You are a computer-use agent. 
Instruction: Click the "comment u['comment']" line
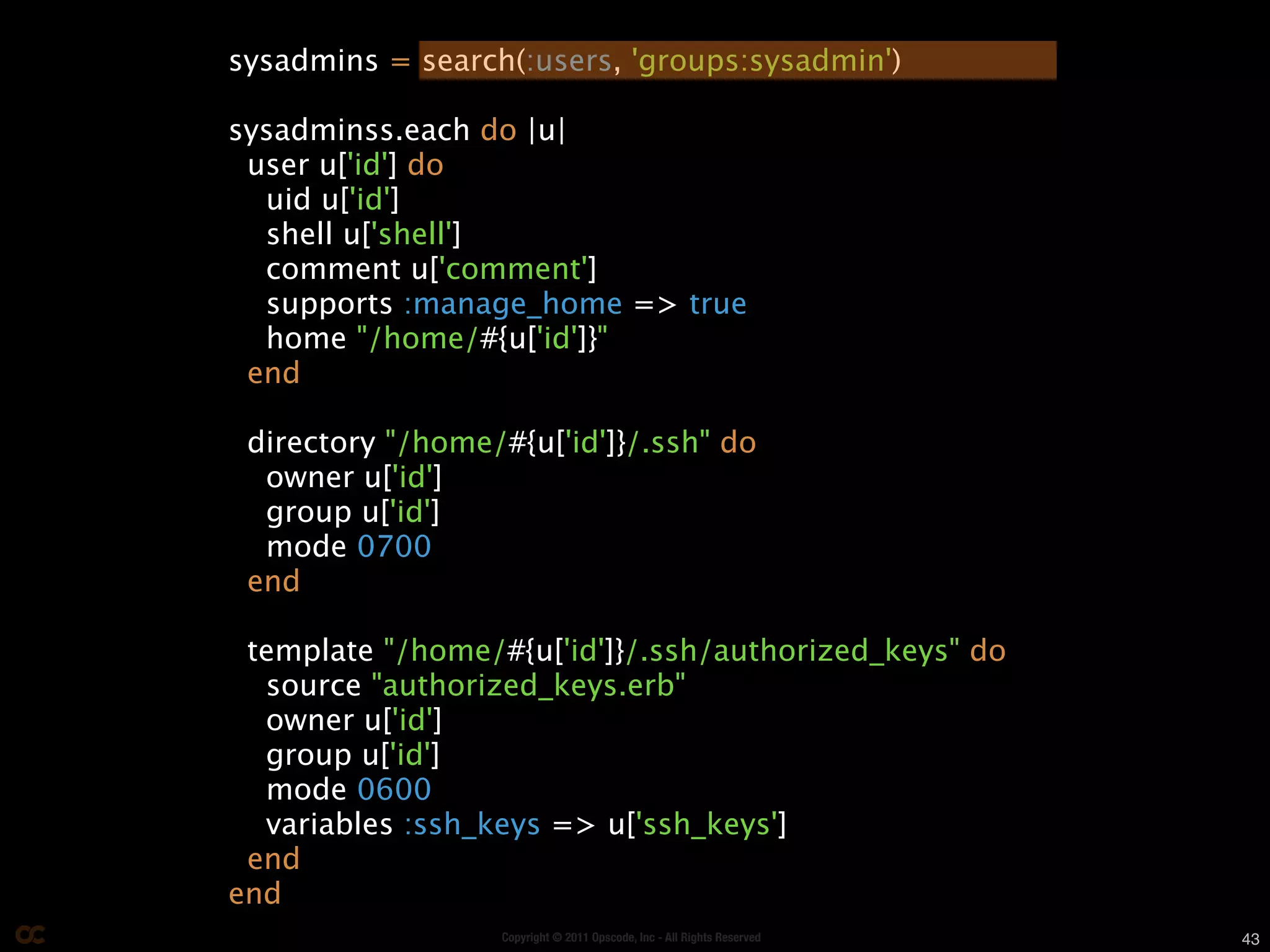431,269
